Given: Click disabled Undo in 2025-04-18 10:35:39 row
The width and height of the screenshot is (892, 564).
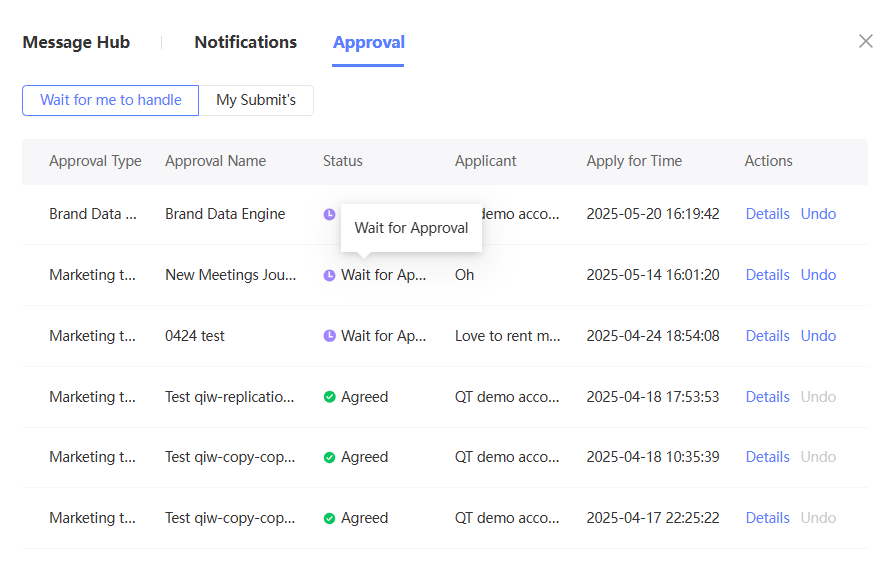Looking at the screenshot, I should 818,457.
